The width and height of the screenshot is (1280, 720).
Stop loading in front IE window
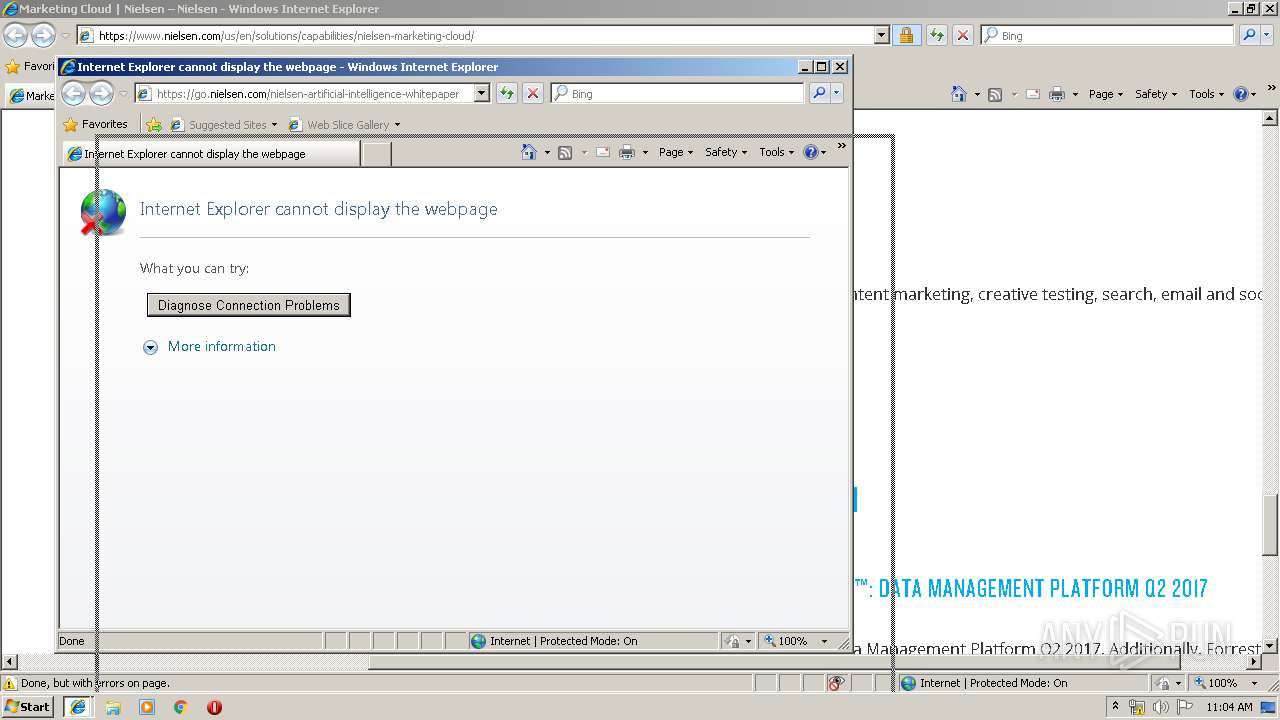click(533, 93)
